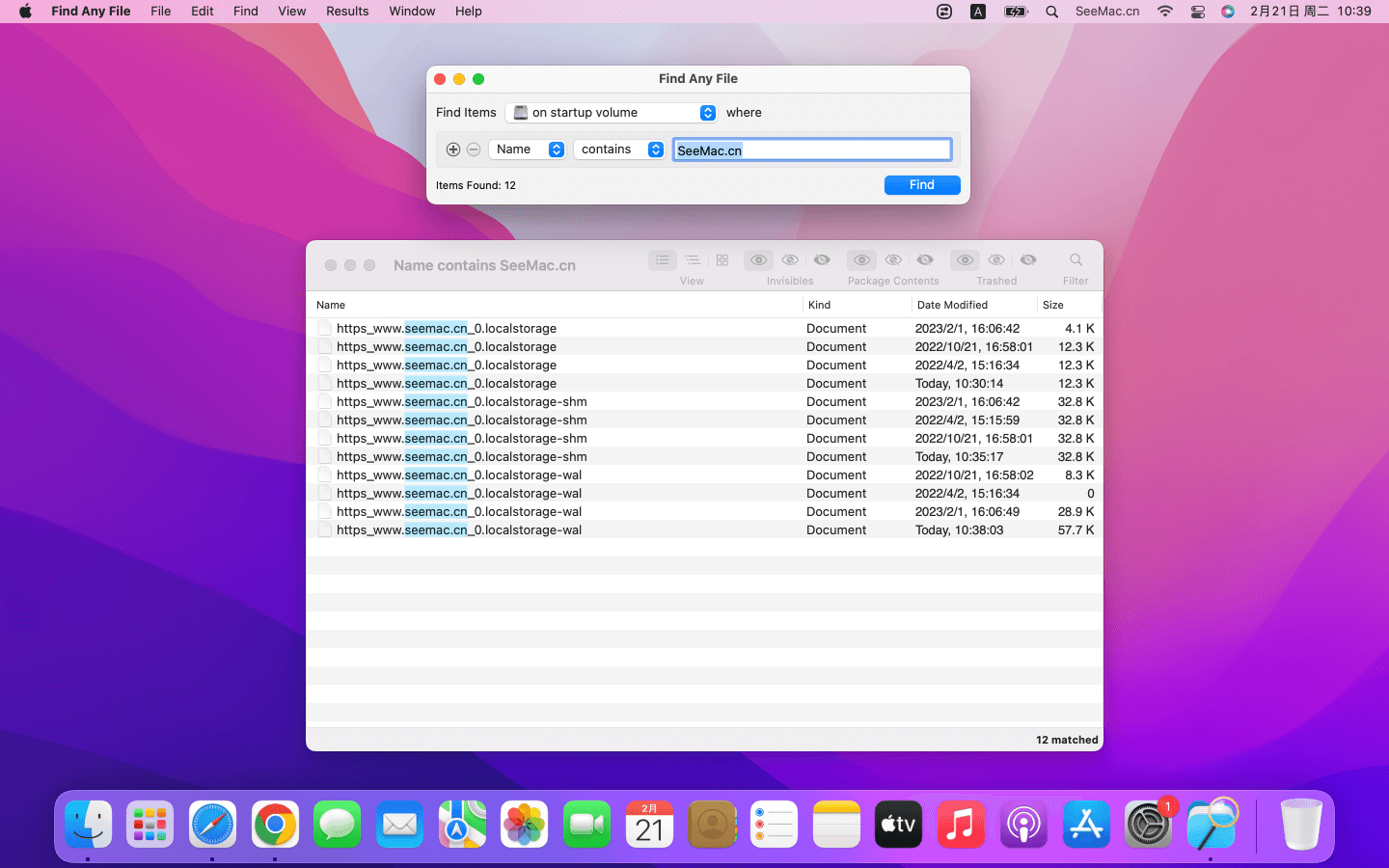Show all items including Invisibles
Image resolution: width=1389 pixels, height=868 pixels.
pos(759,260)
